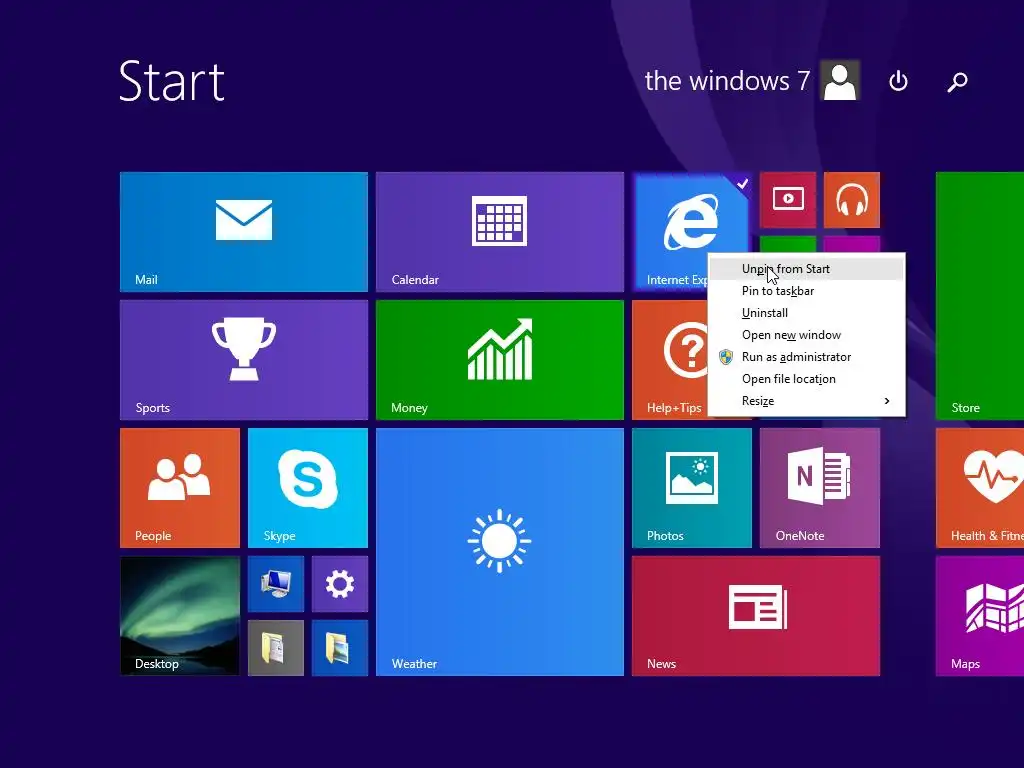
Task: Open the Video tile
Action: 788,200
